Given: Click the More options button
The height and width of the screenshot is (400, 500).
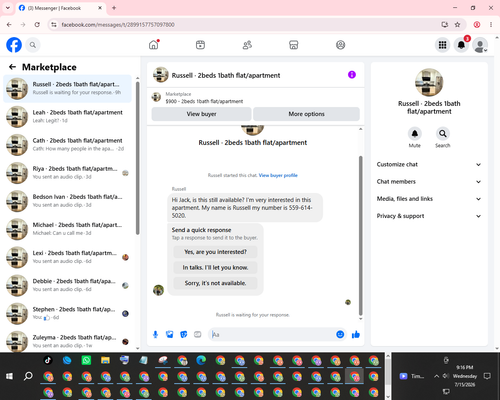Looking at the screenshot, I should click(x=306, y=114).
